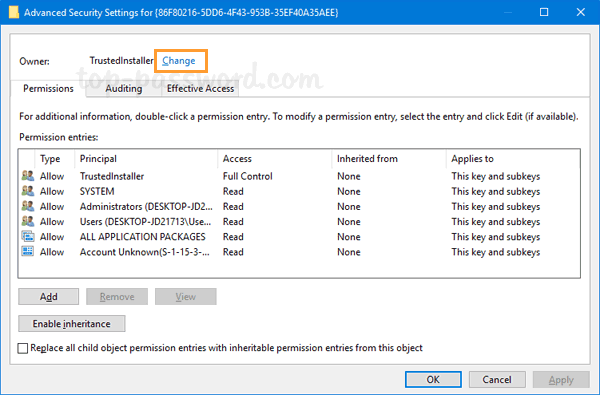Toggle Replace all child object permission entries
Screen dimensions: 600x395
tap(23, 348)
